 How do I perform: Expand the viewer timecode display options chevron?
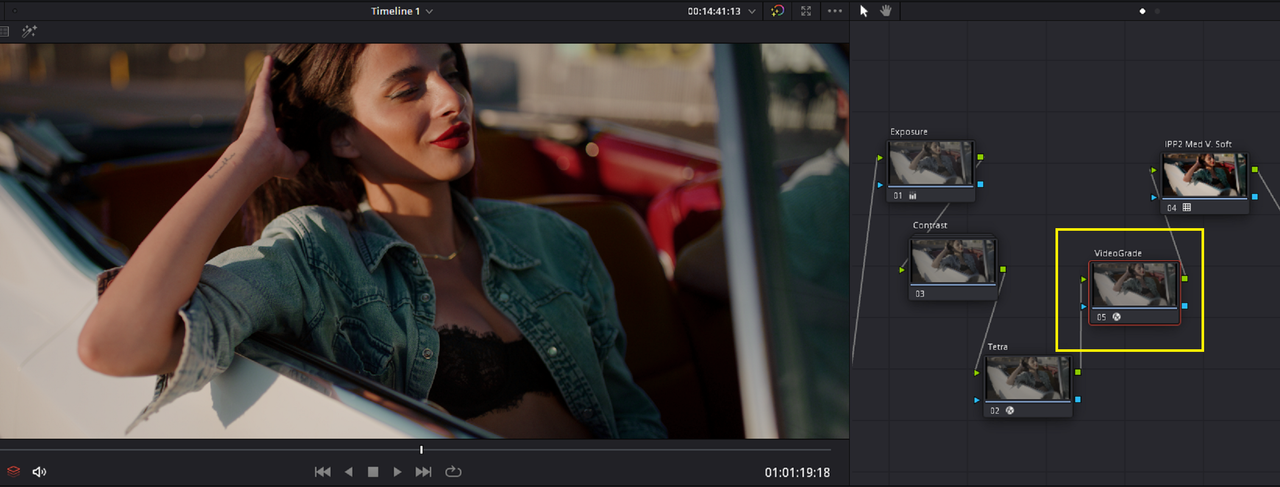tap(754, 12)
